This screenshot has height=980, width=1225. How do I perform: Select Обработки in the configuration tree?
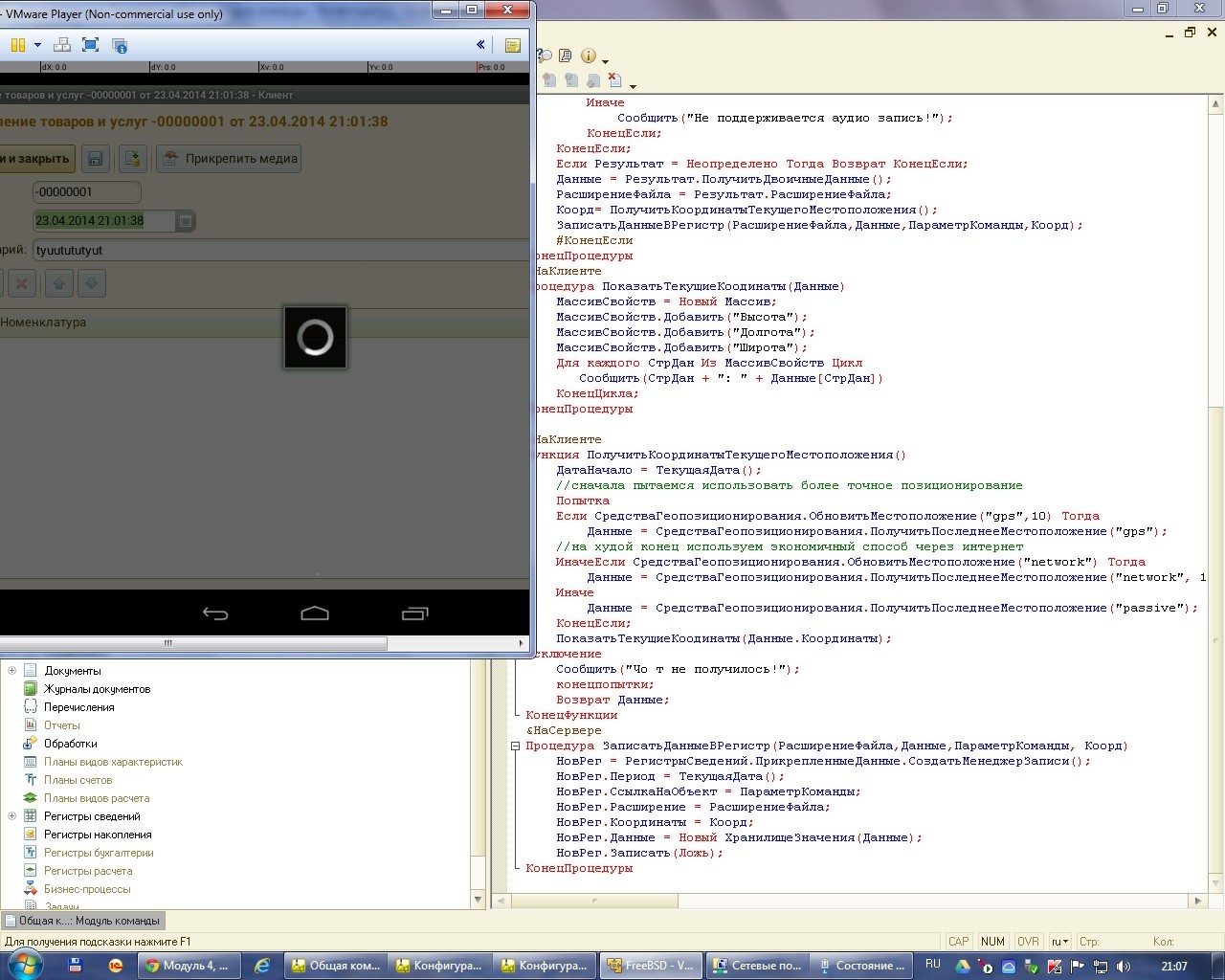click(x=70, y=744)
